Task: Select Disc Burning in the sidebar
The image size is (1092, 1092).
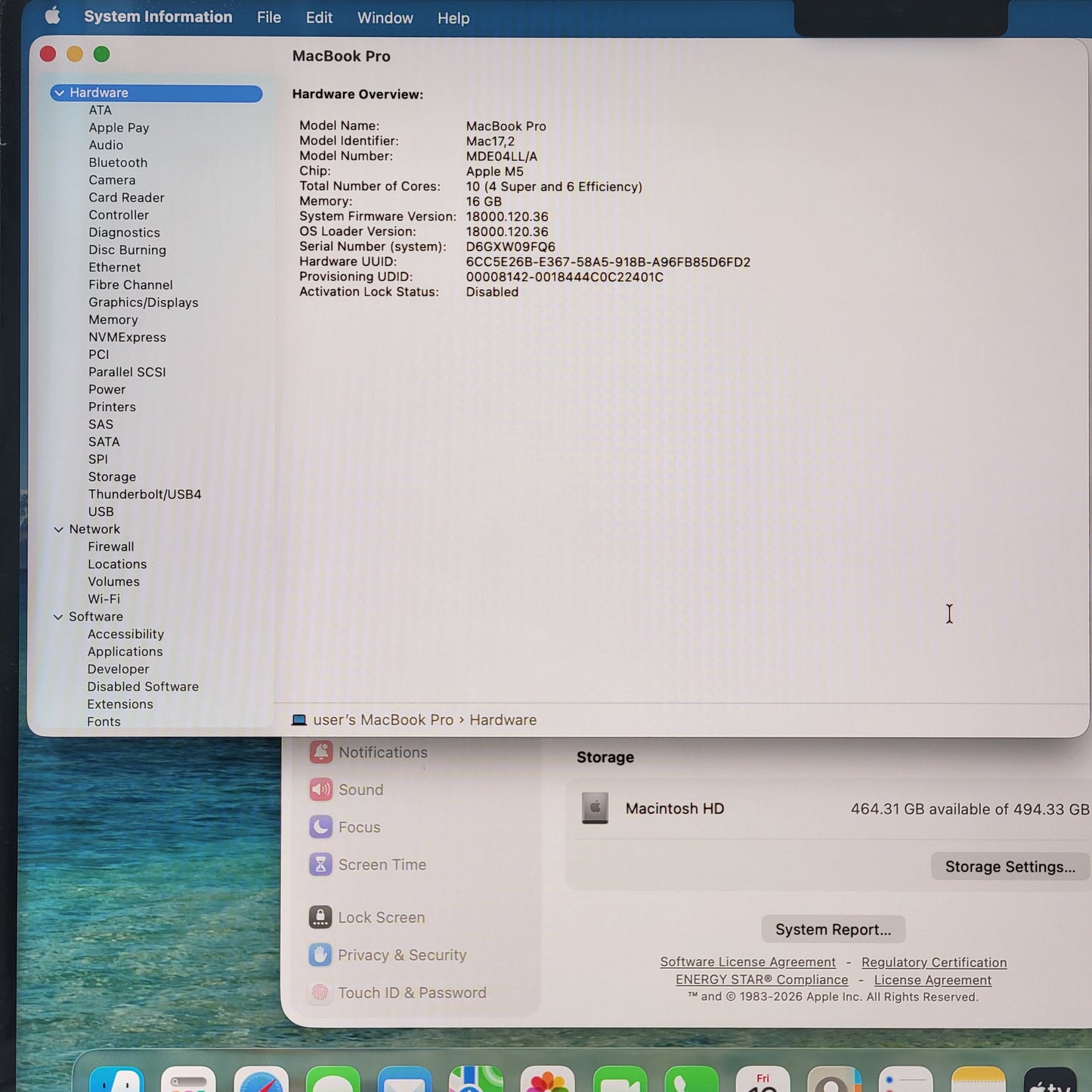Action: (x=127, y=250)
